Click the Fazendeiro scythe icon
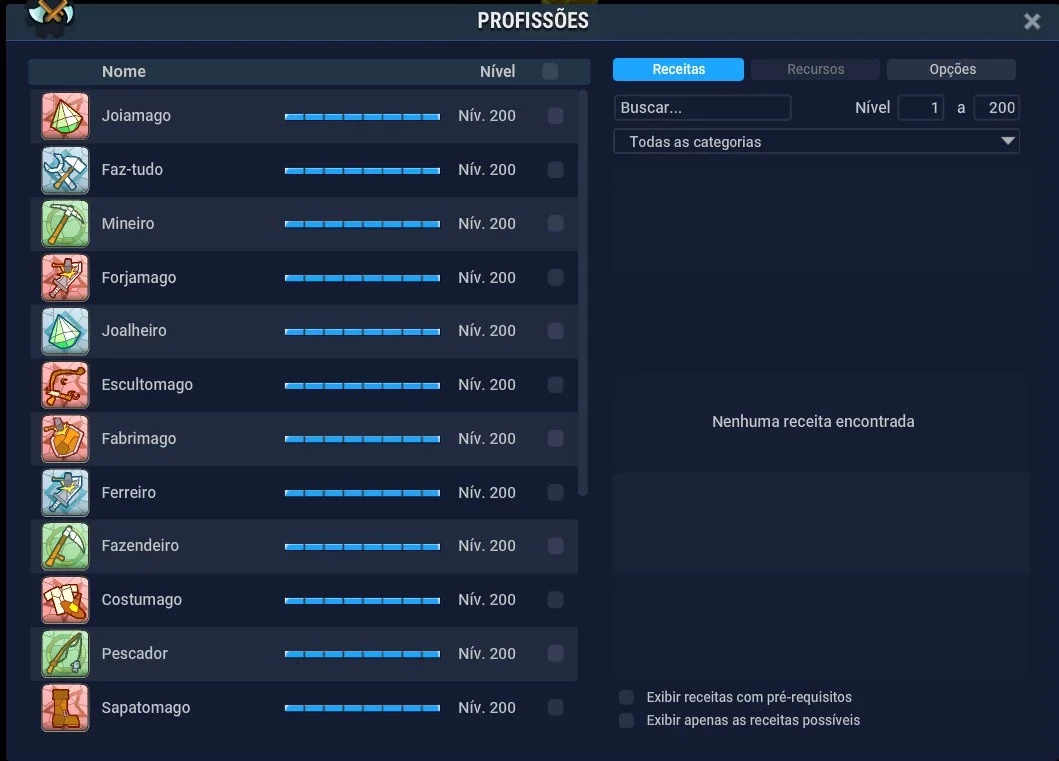This screenshot has height=761, width=1059. tap(65, 546)
